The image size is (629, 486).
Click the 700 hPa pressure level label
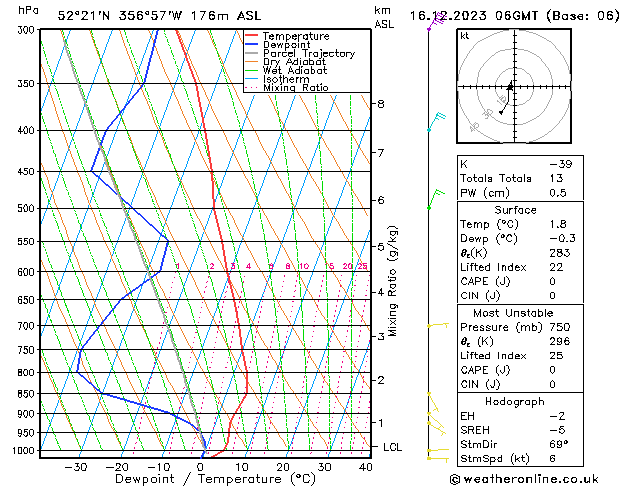[28, 326]
